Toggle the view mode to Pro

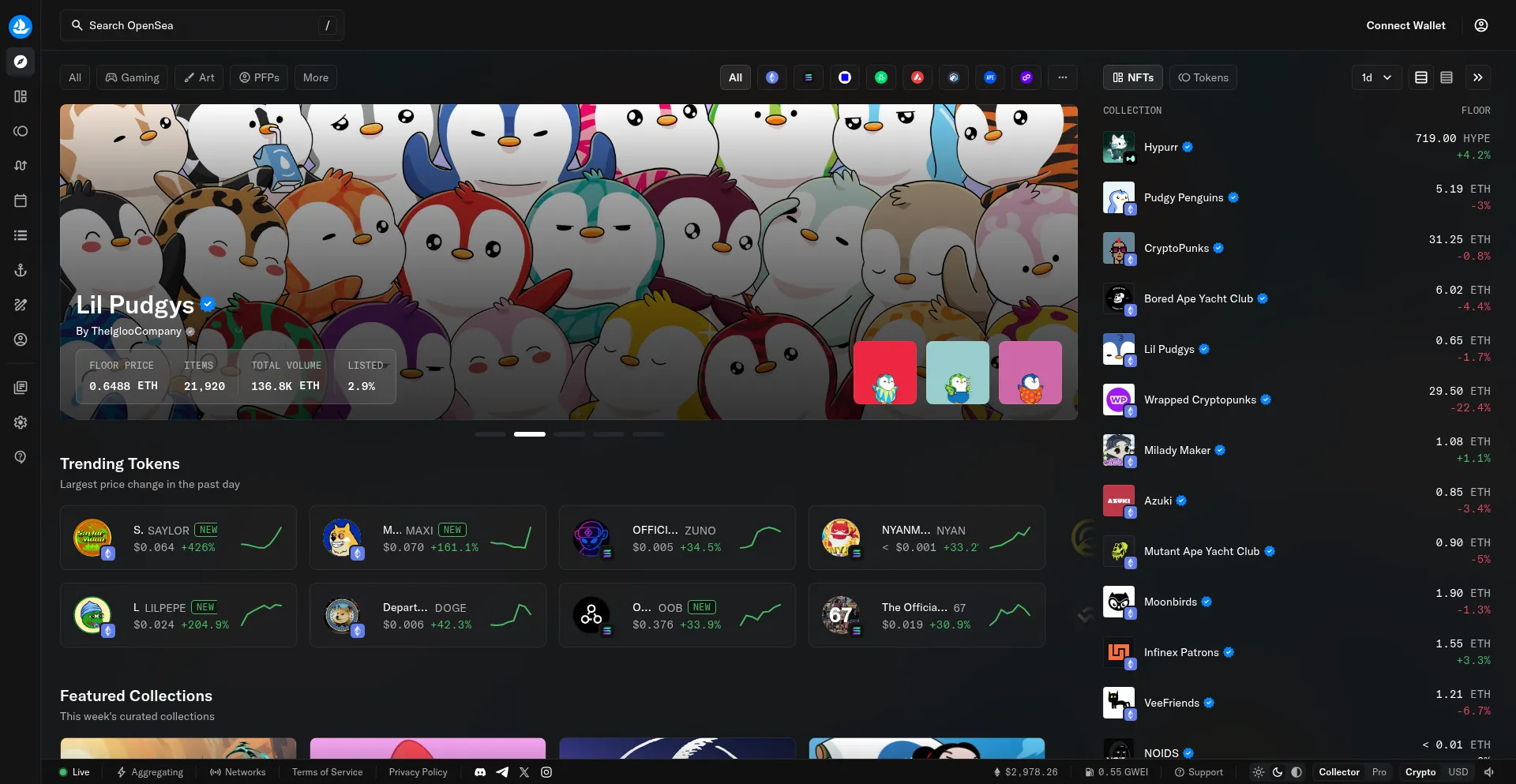1379,772
